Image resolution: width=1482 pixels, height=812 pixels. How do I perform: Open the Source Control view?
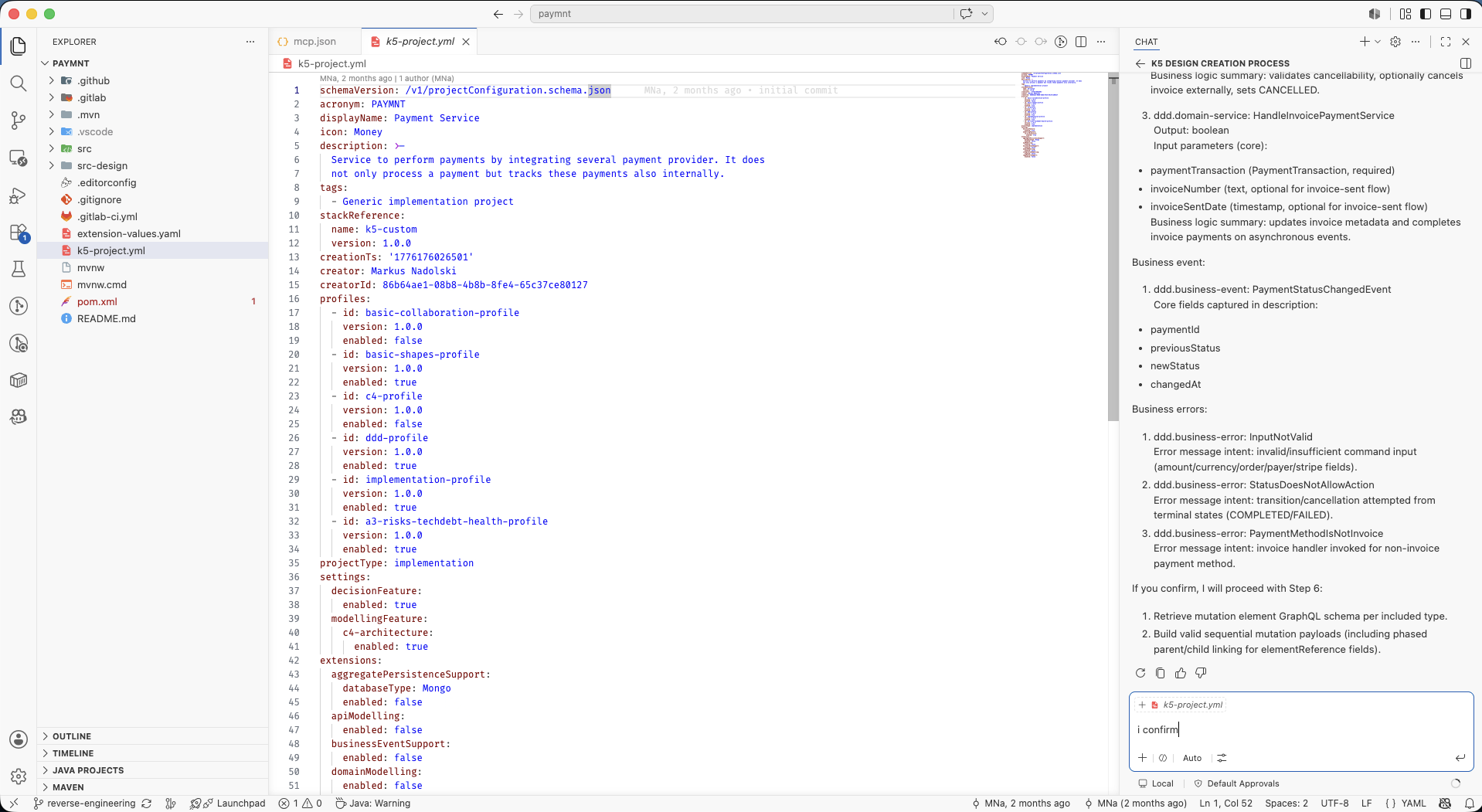pos(19,121)
